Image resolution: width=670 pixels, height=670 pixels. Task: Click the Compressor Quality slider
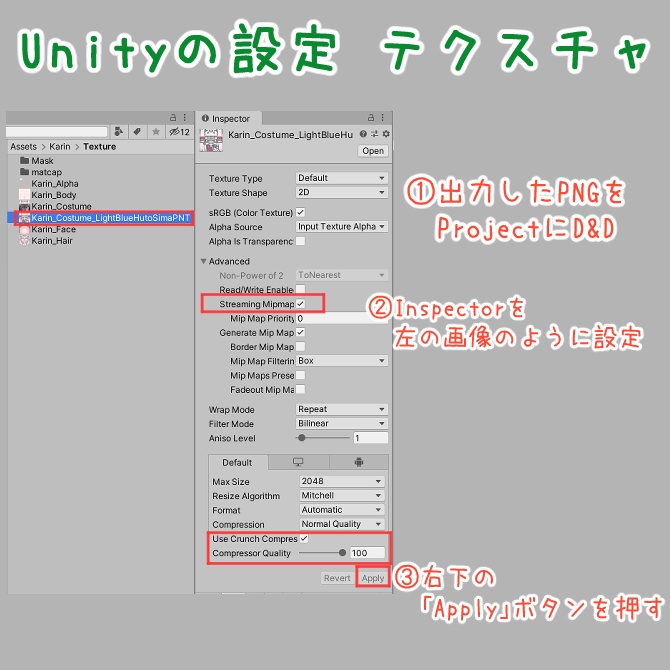[x=323, y=553]
